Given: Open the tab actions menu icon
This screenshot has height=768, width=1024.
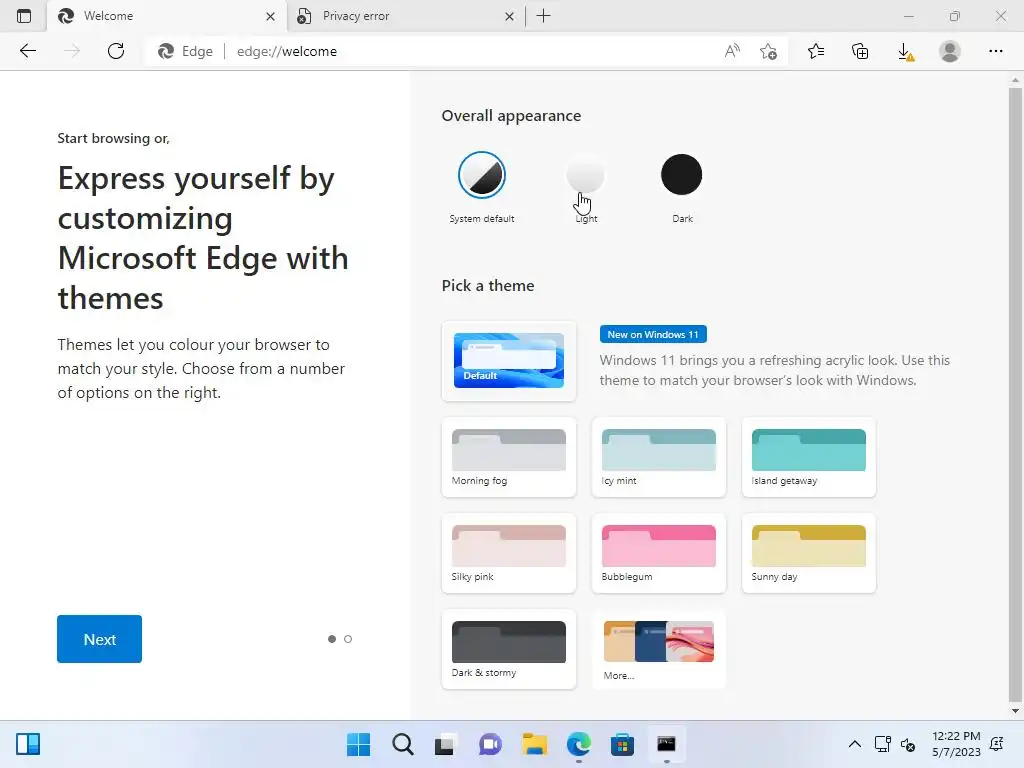Looking at the screenshot, I should click(24, 16).
